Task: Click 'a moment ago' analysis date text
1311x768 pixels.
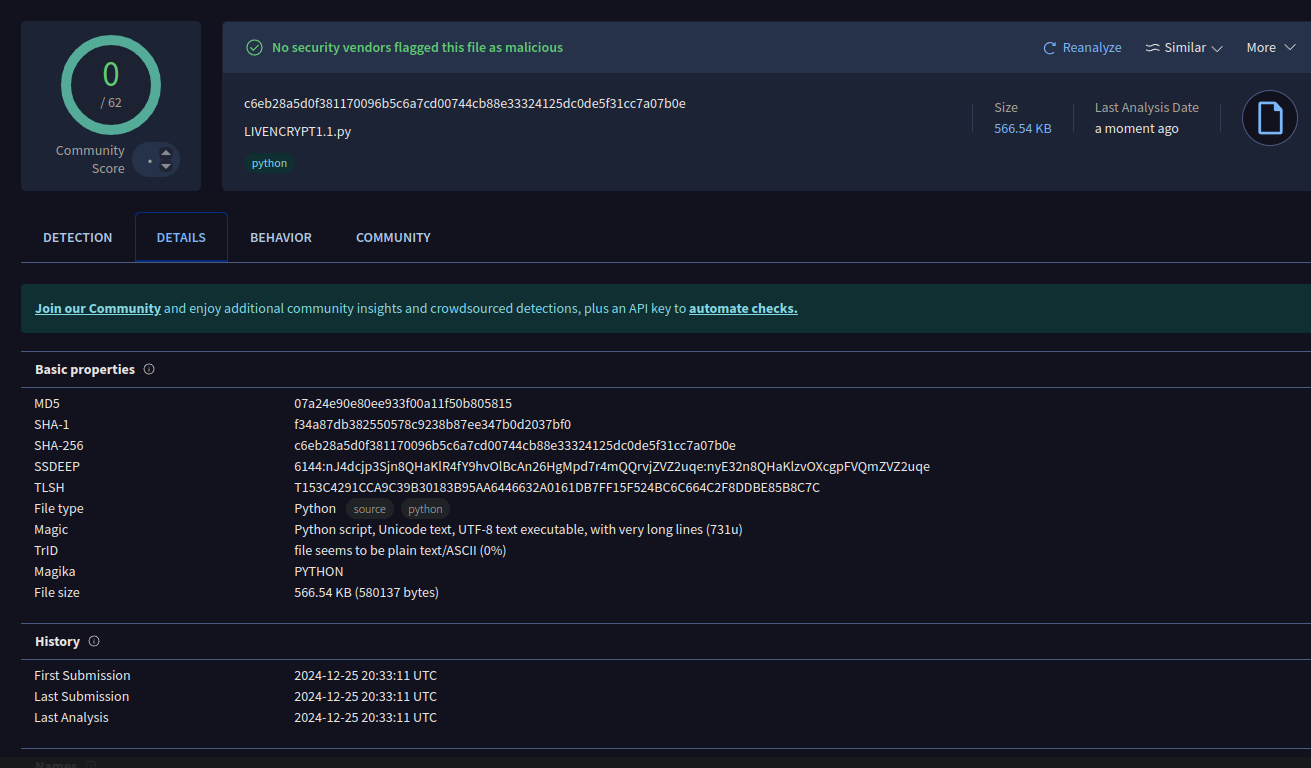Action: 1137,128
